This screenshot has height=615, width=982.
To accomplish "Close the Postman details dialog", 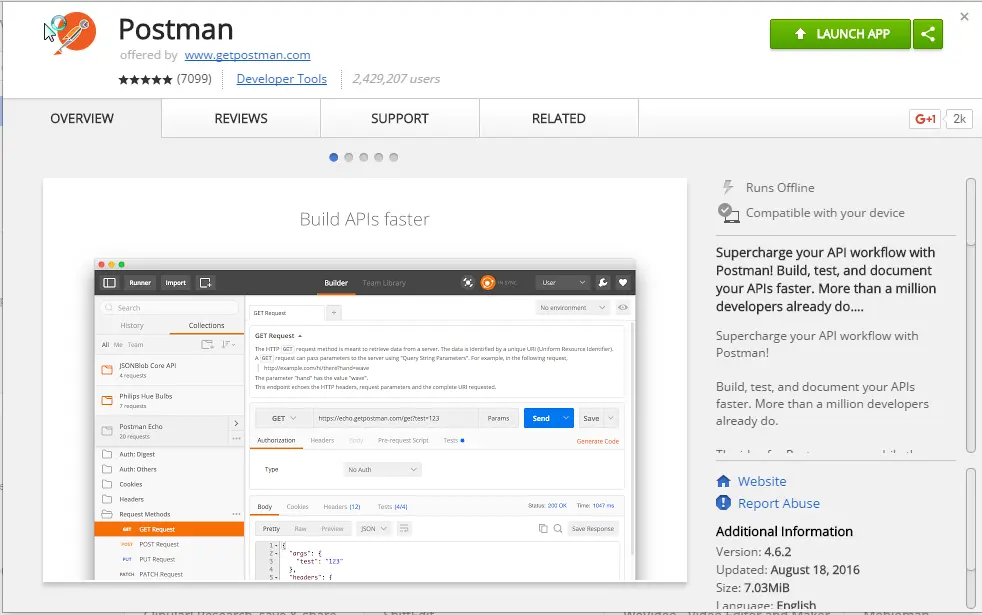I will click(x=964, y=17).
